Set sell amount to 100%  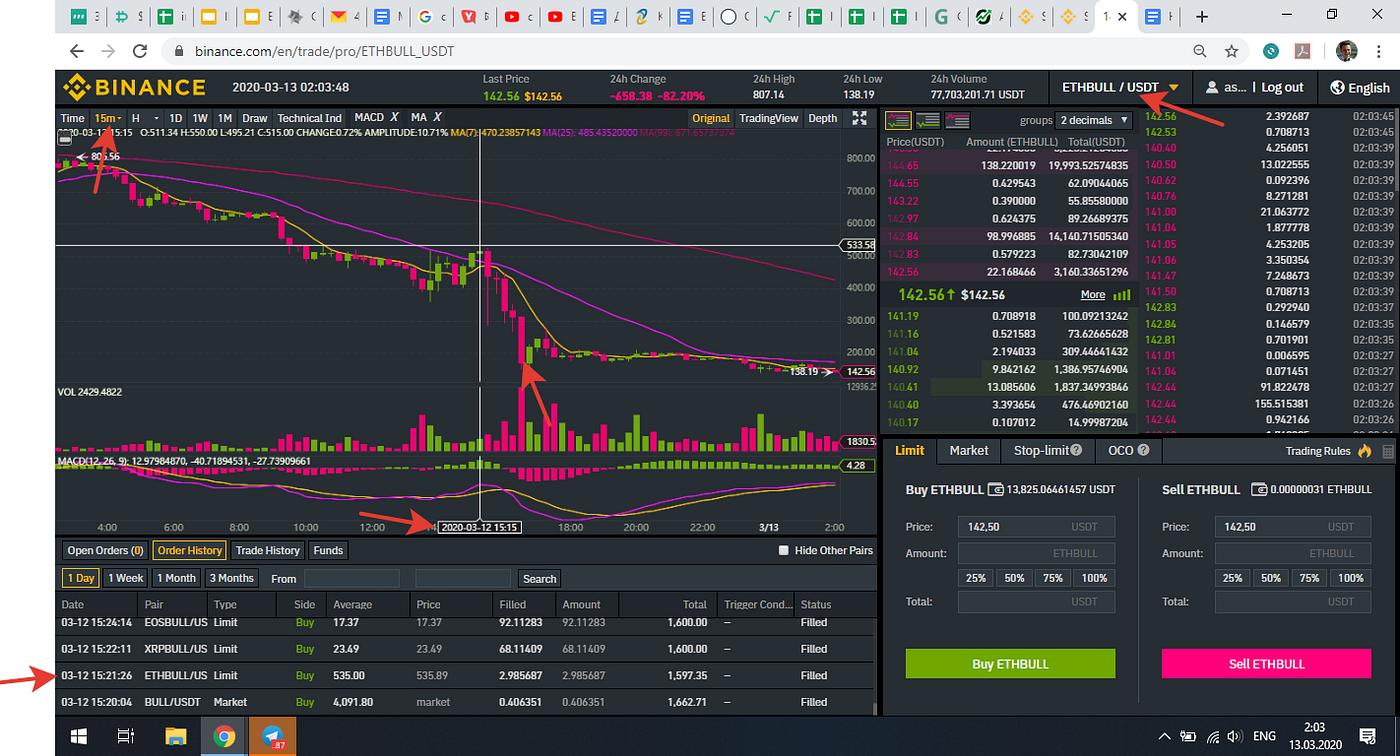point(1351,578)
